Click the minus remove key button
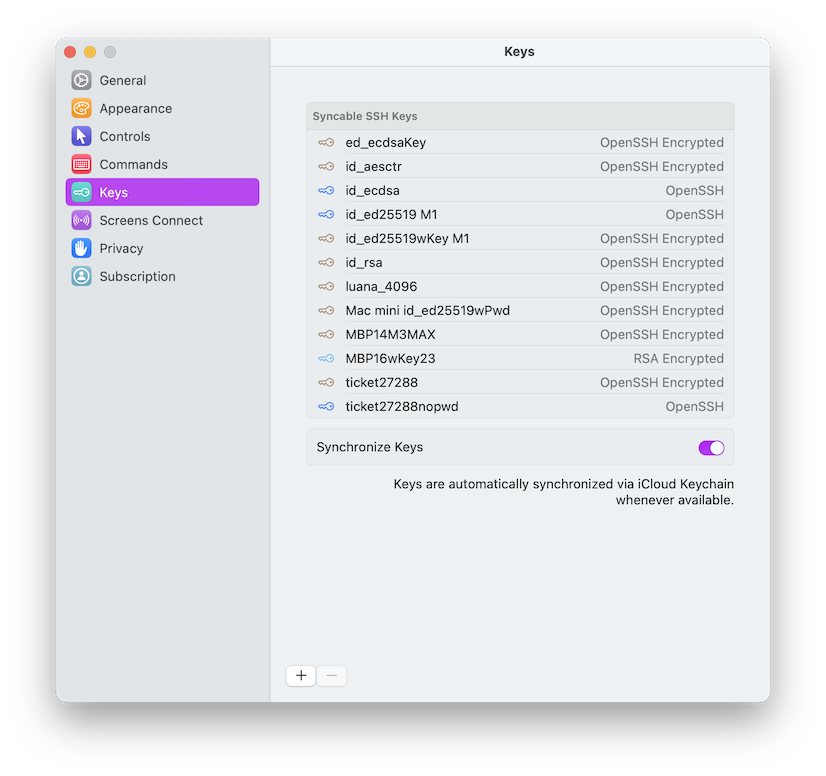Image resolution: width=826 pixels, height=776 pixels. pyautogui.click(x=331, y=675)
